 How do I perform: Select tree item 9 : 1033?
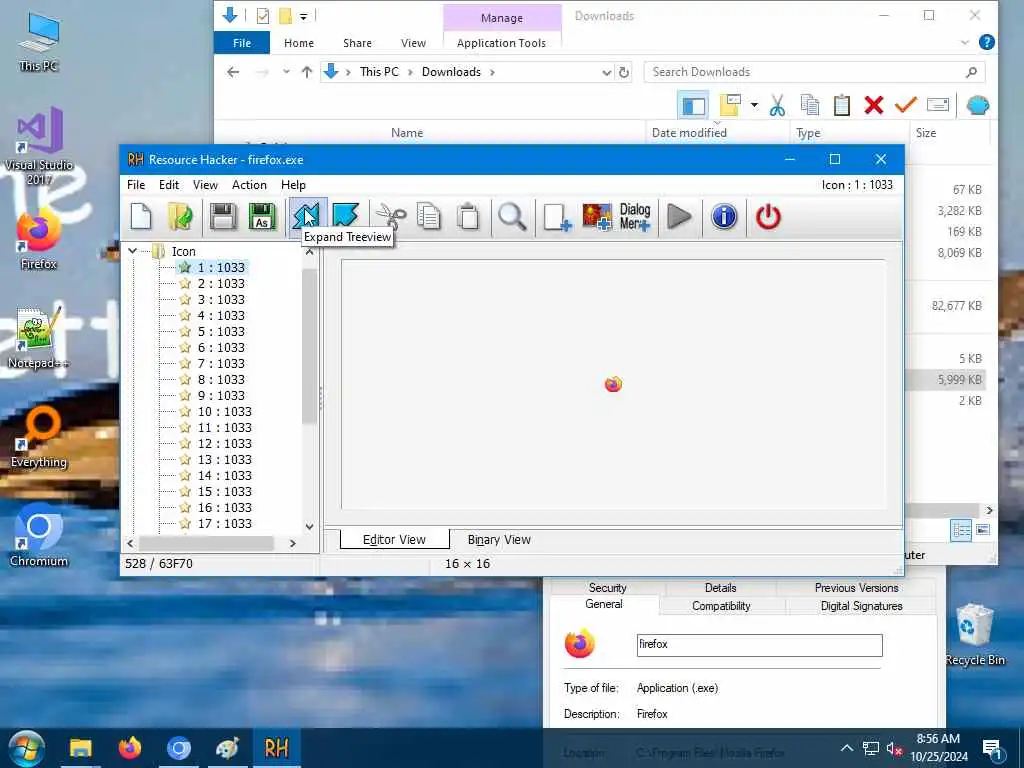click(x=221, y=395)
